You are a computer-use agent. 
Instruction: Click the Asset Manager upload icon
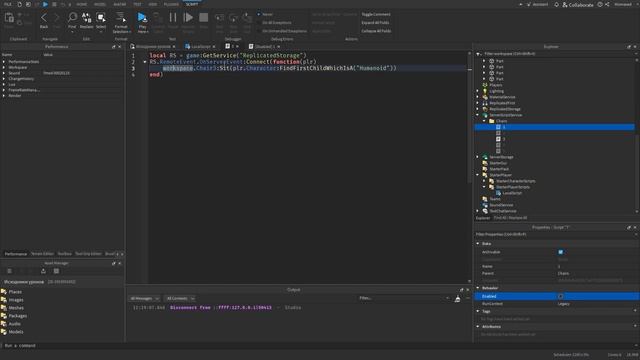pos(43,271)
